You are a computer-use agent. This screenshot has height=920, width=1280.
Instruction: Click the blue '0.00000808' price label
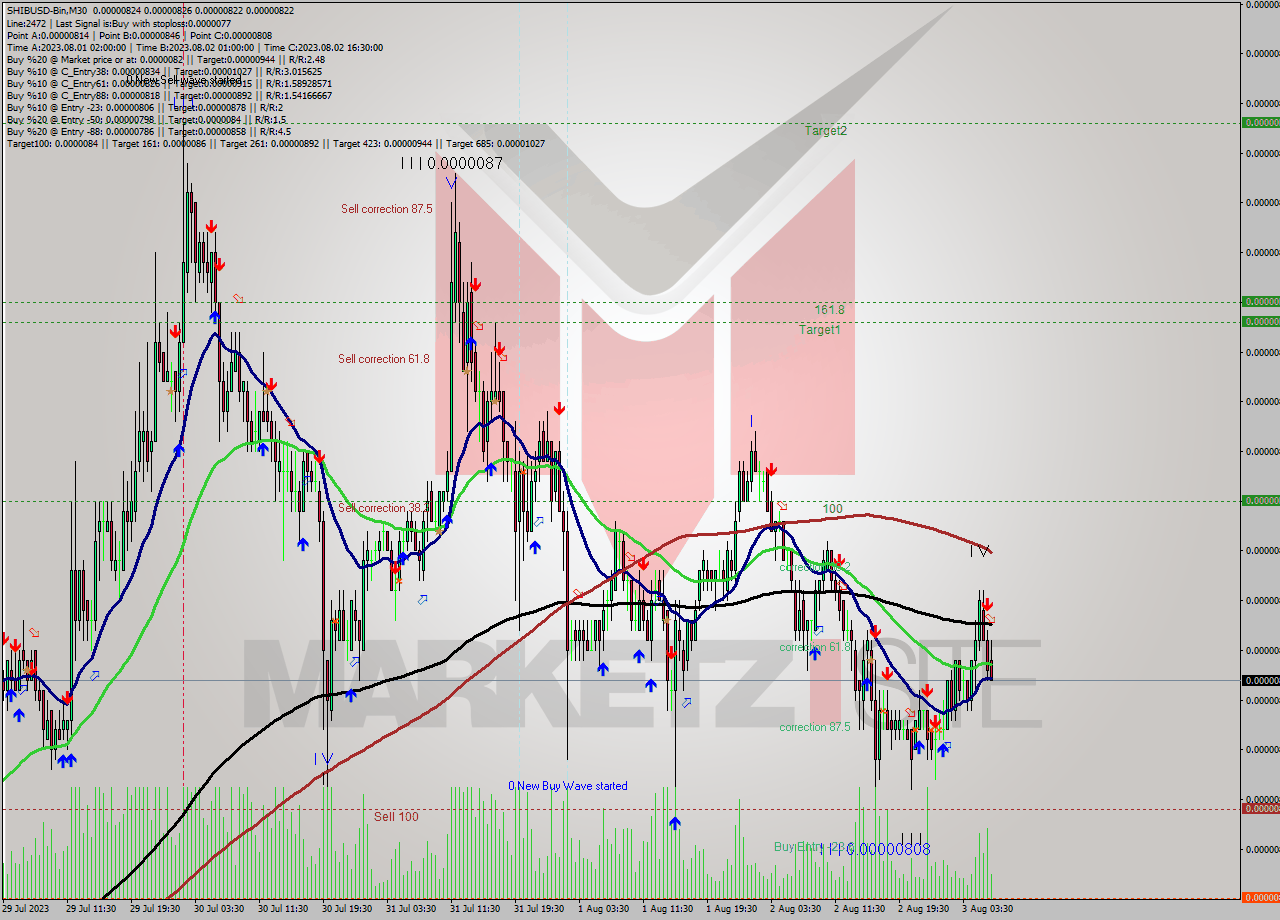[890, 849]
